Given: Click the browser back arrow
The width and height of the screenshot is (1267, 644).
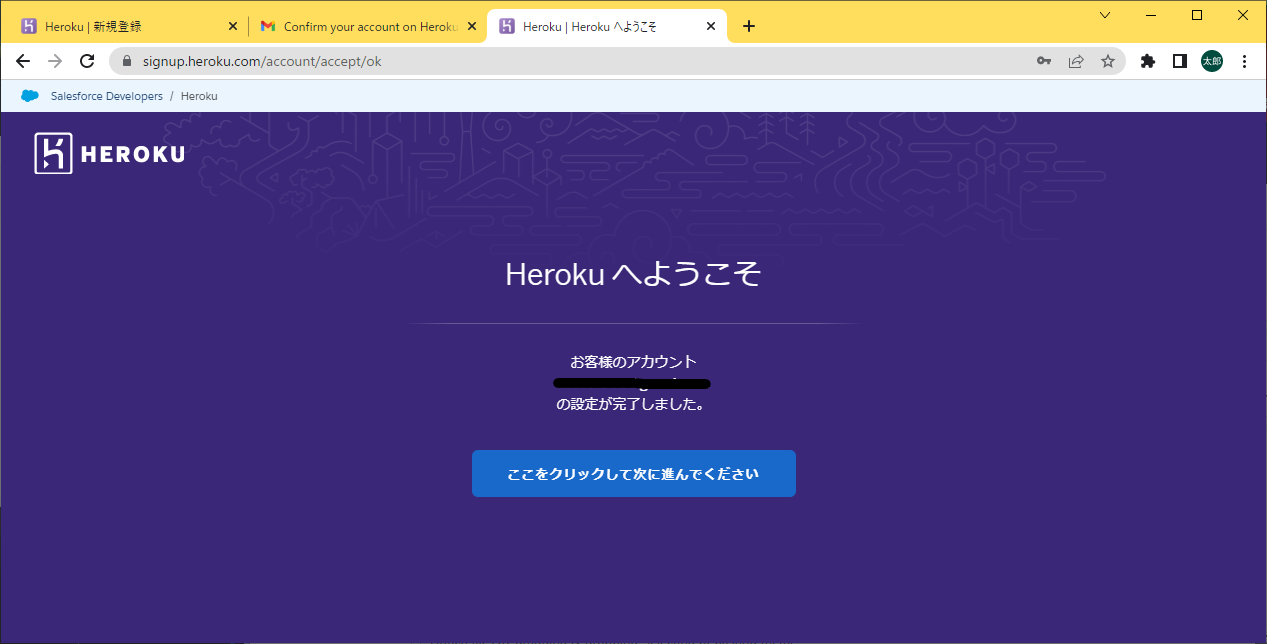Looking at the screenshot, I should [23, 61].
